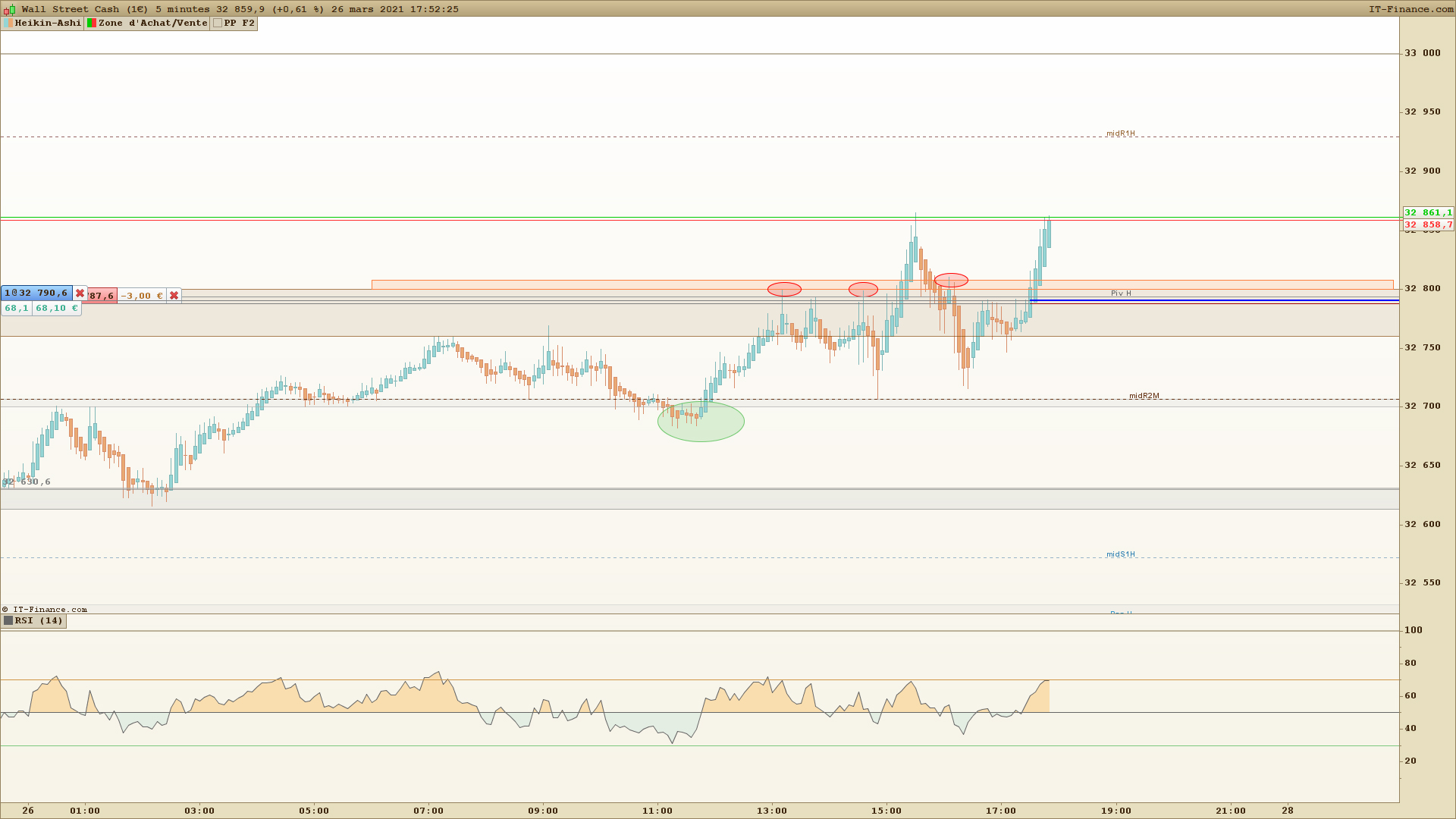The image size is (1456, 819).
Task: Open Zone d'Achat/Vente indicator label
Action: coord(152,24)
